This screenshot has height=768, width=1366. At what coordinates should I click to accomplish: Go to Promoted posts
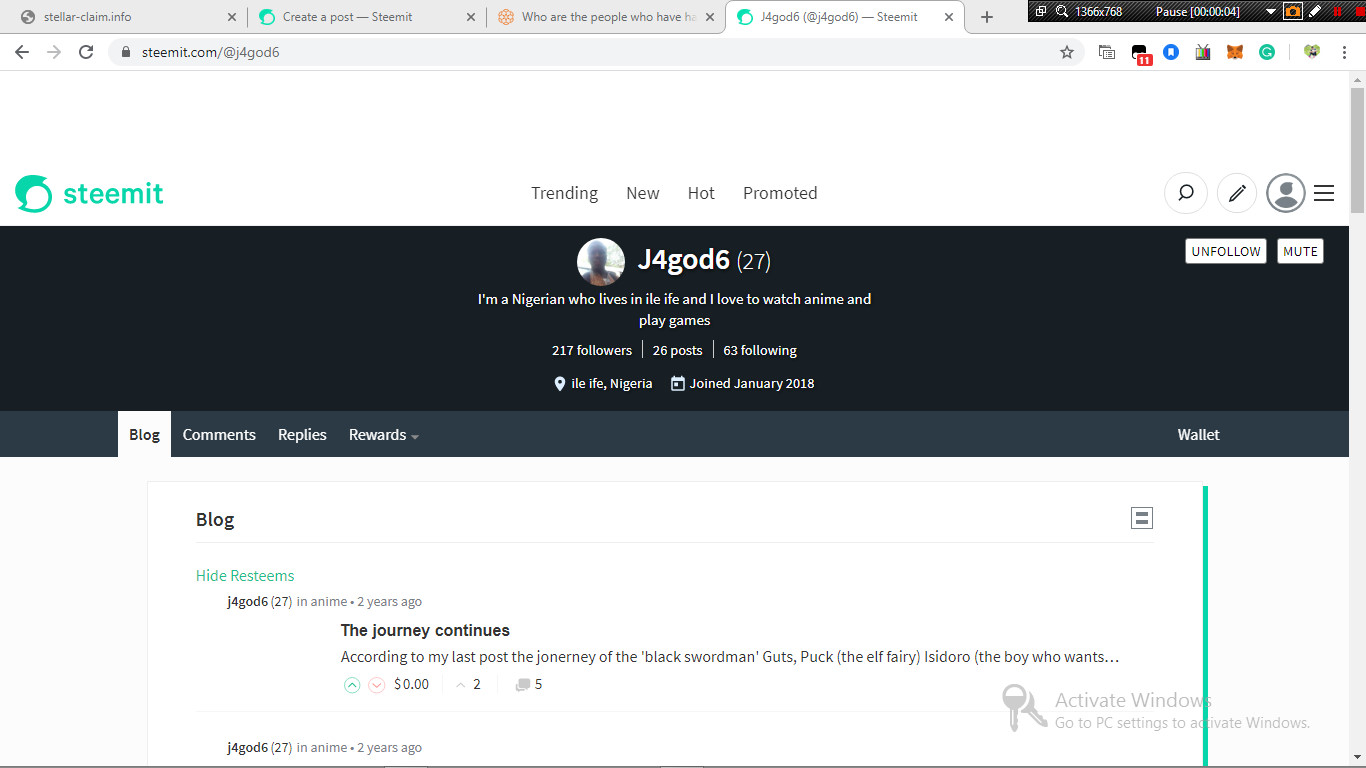(x=780, y=193)
